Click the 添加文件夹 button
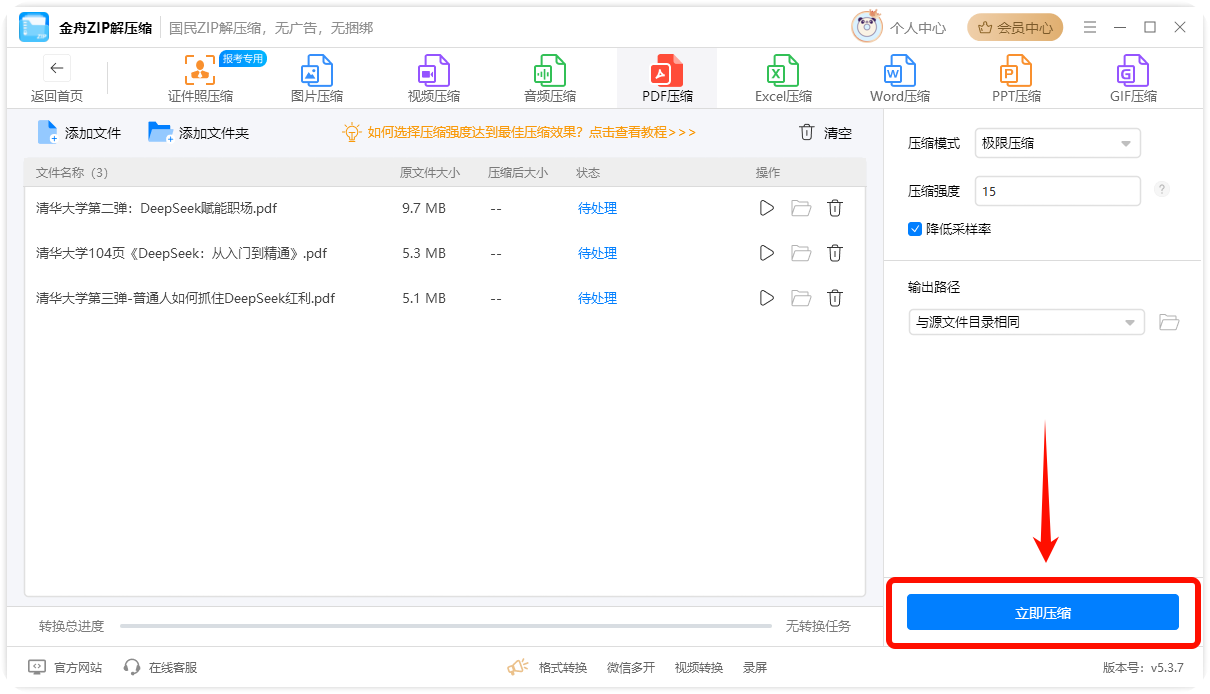 (x=198, y=132)
